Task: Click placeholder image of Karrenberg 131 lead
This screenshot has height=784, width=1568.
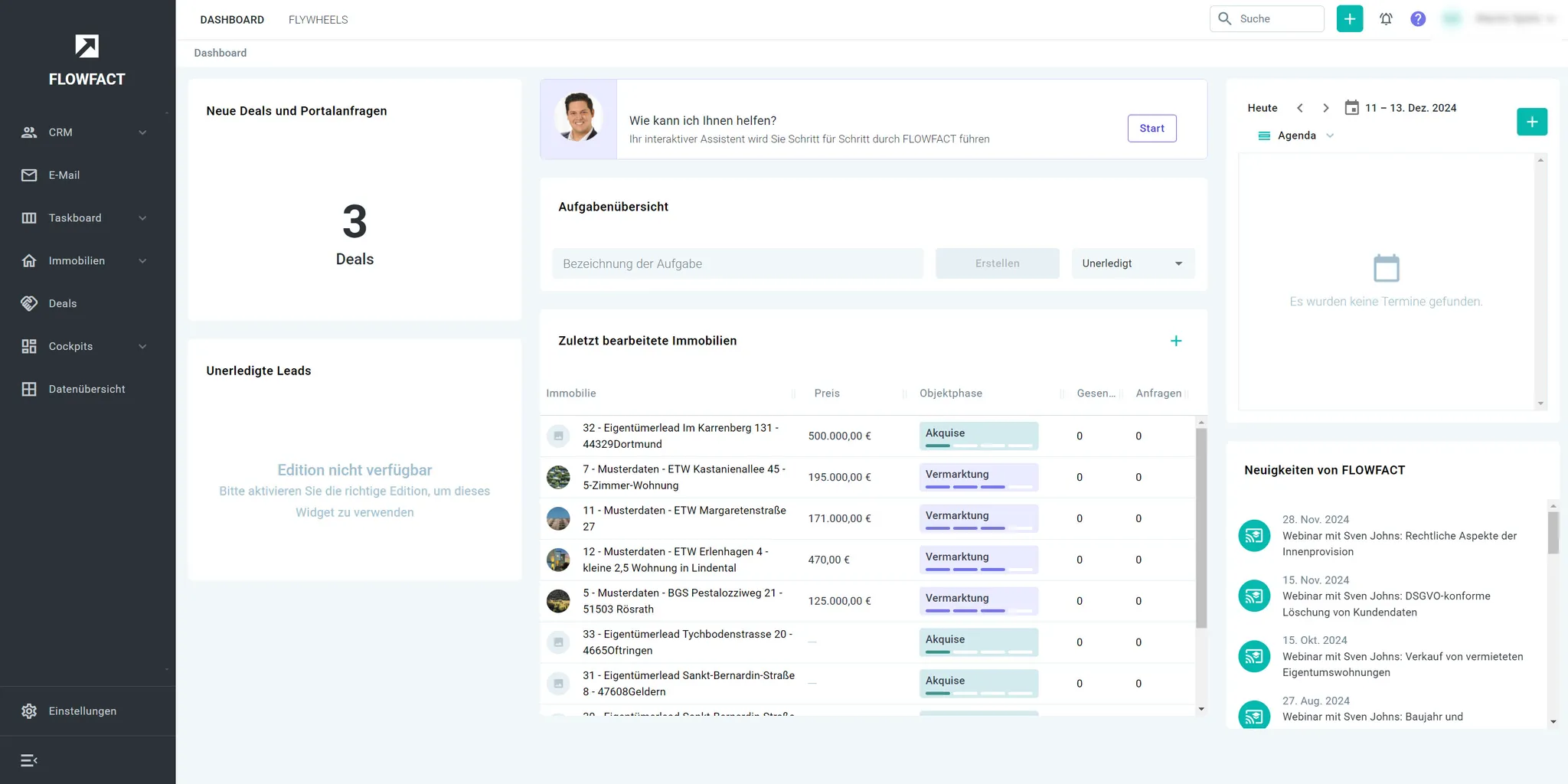Action: tap(558, 436)
